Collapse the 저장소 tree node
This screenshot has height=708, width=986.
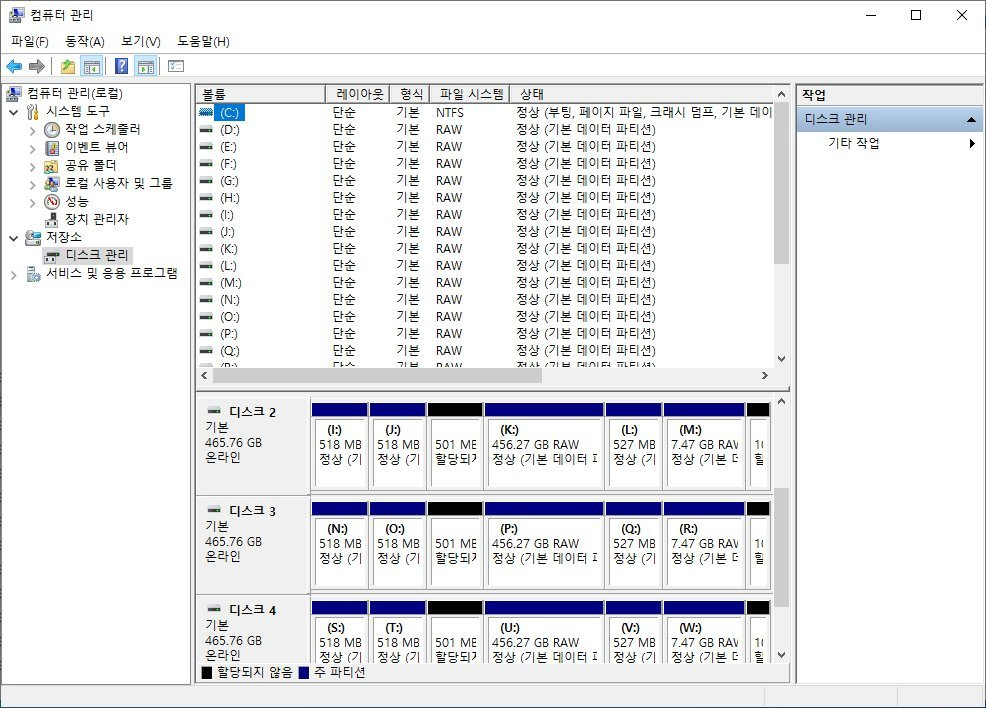pyautogui.click(x=14, y=238)
